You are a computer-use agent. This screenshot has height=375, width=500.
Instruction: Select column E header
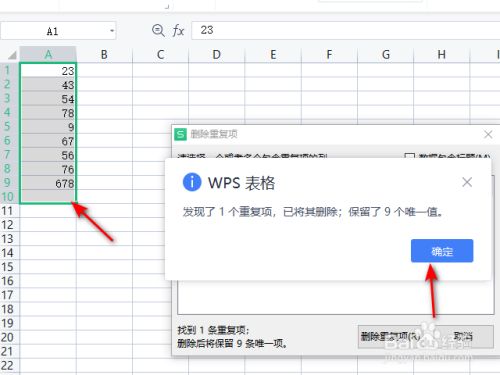273,54
